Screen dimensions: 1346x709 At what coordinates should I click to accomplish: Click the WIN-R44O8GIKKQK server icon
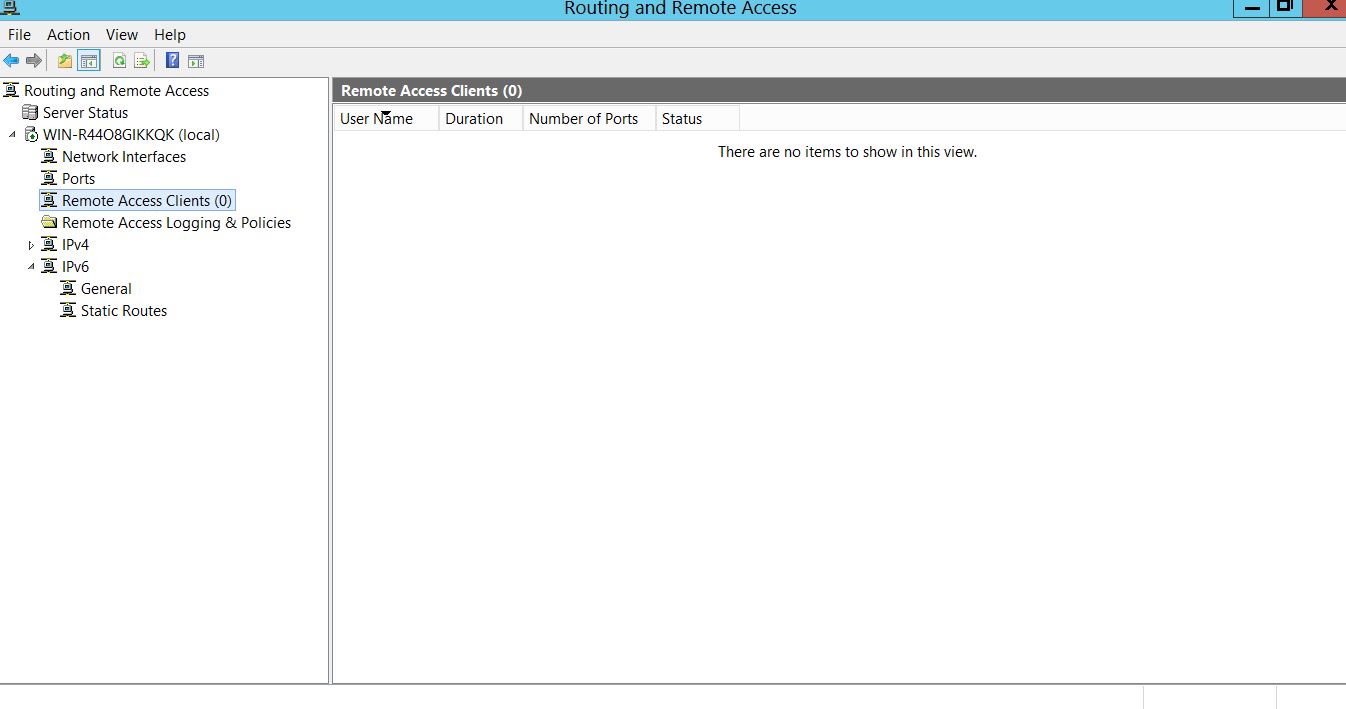coord(31,135)
